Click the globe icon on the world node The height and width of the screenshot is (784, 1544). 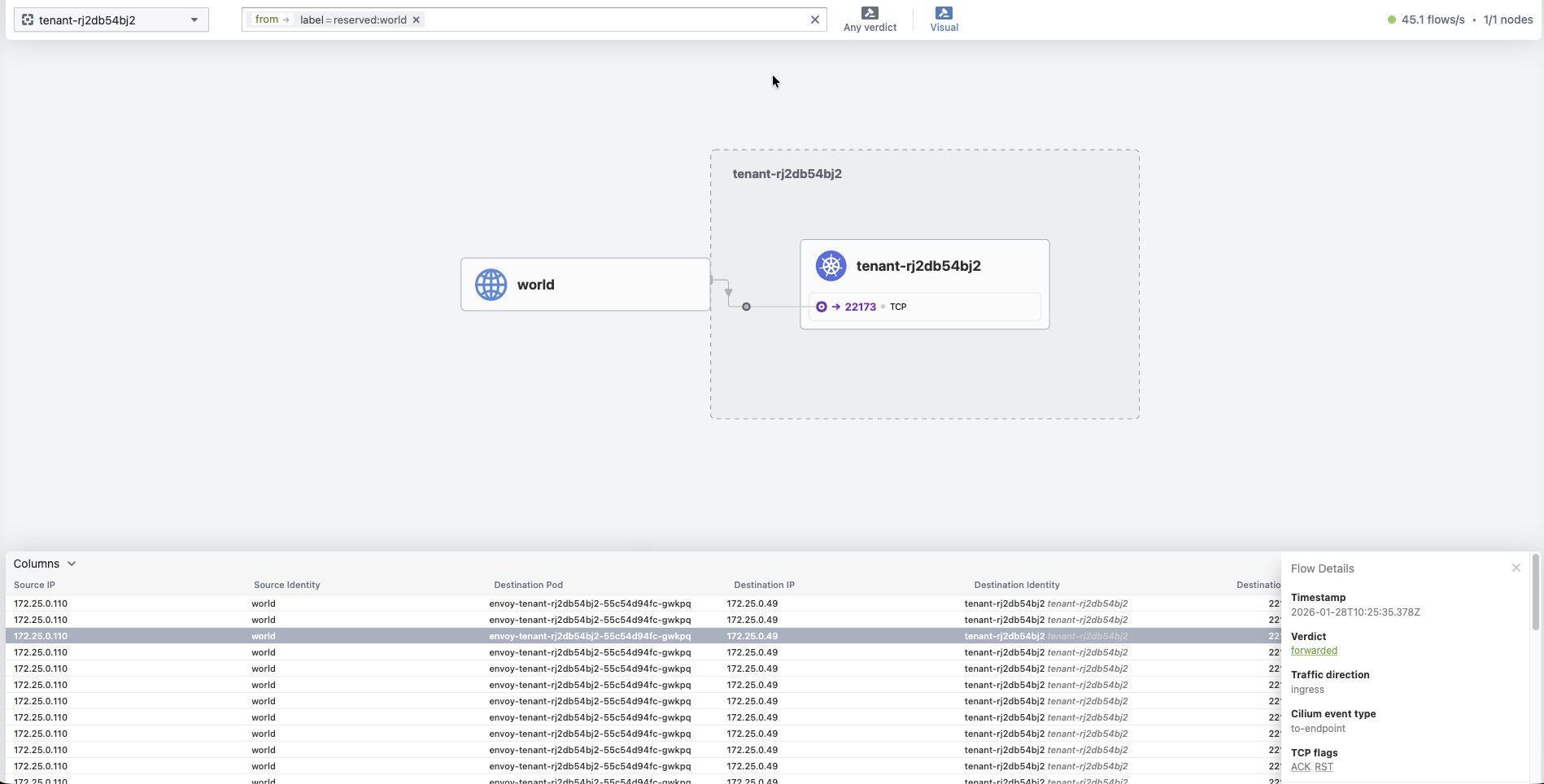click(491, 284)
